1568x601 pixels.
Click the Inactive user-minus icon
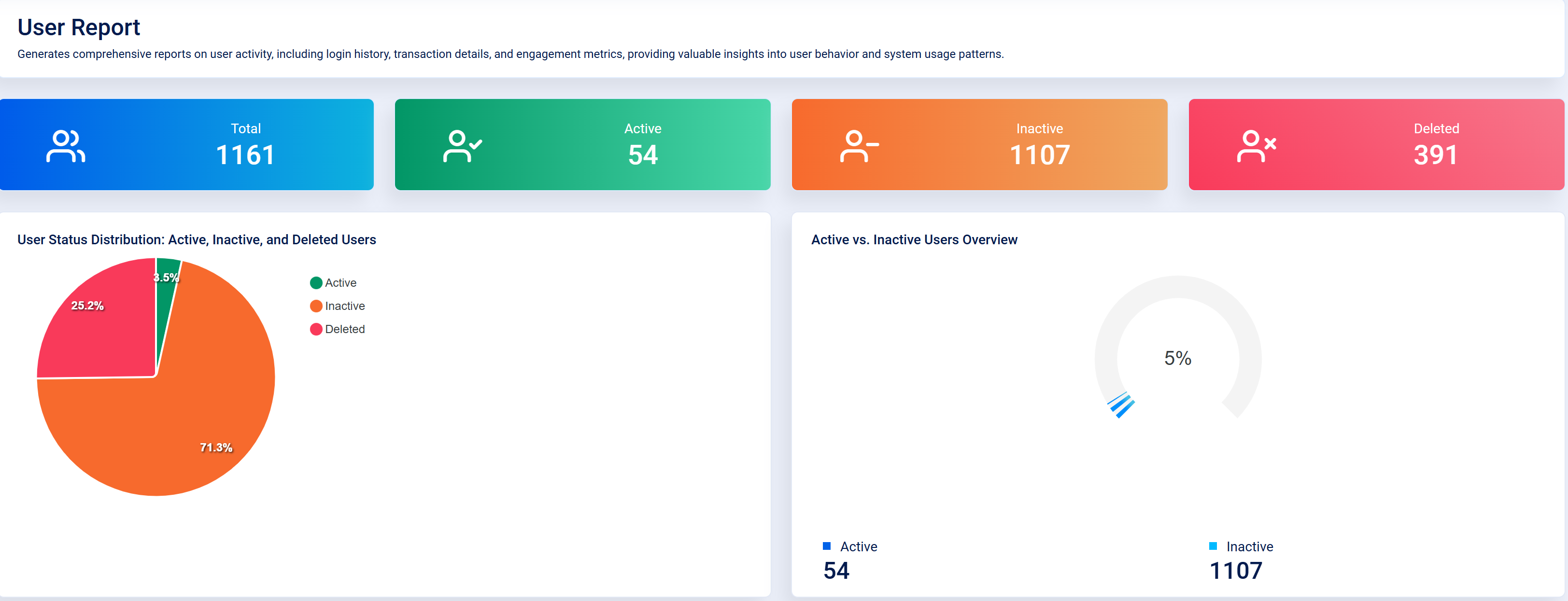click(x=858, y=145)
